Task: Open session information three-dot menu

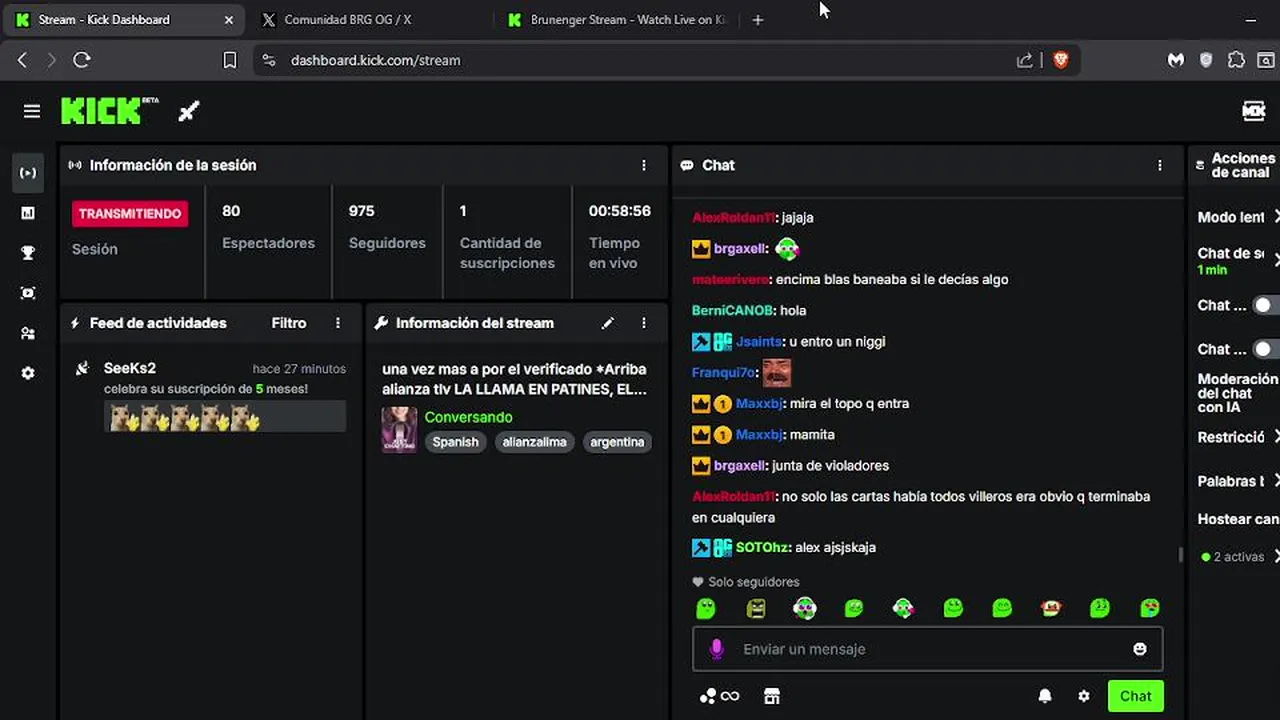Action: pos(644,165)
